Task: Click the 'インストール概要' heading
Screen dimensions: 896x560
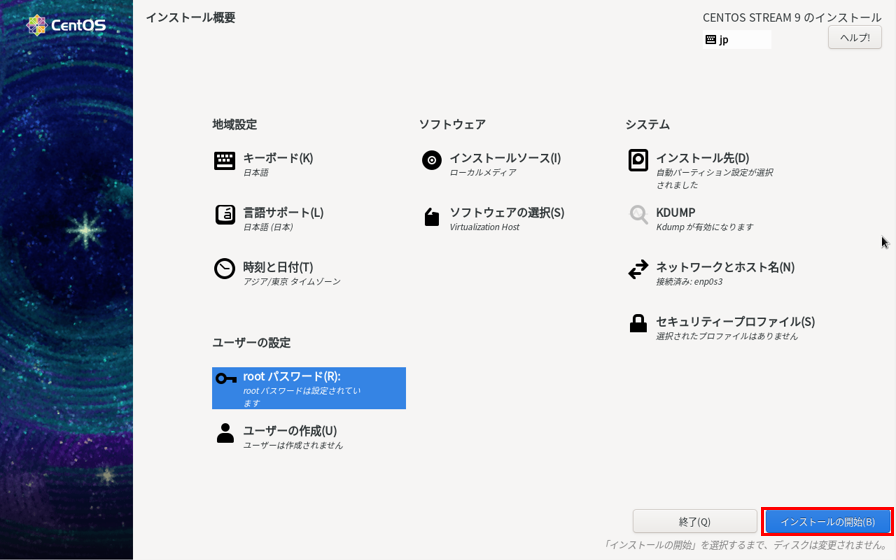Action: (190, 18)
